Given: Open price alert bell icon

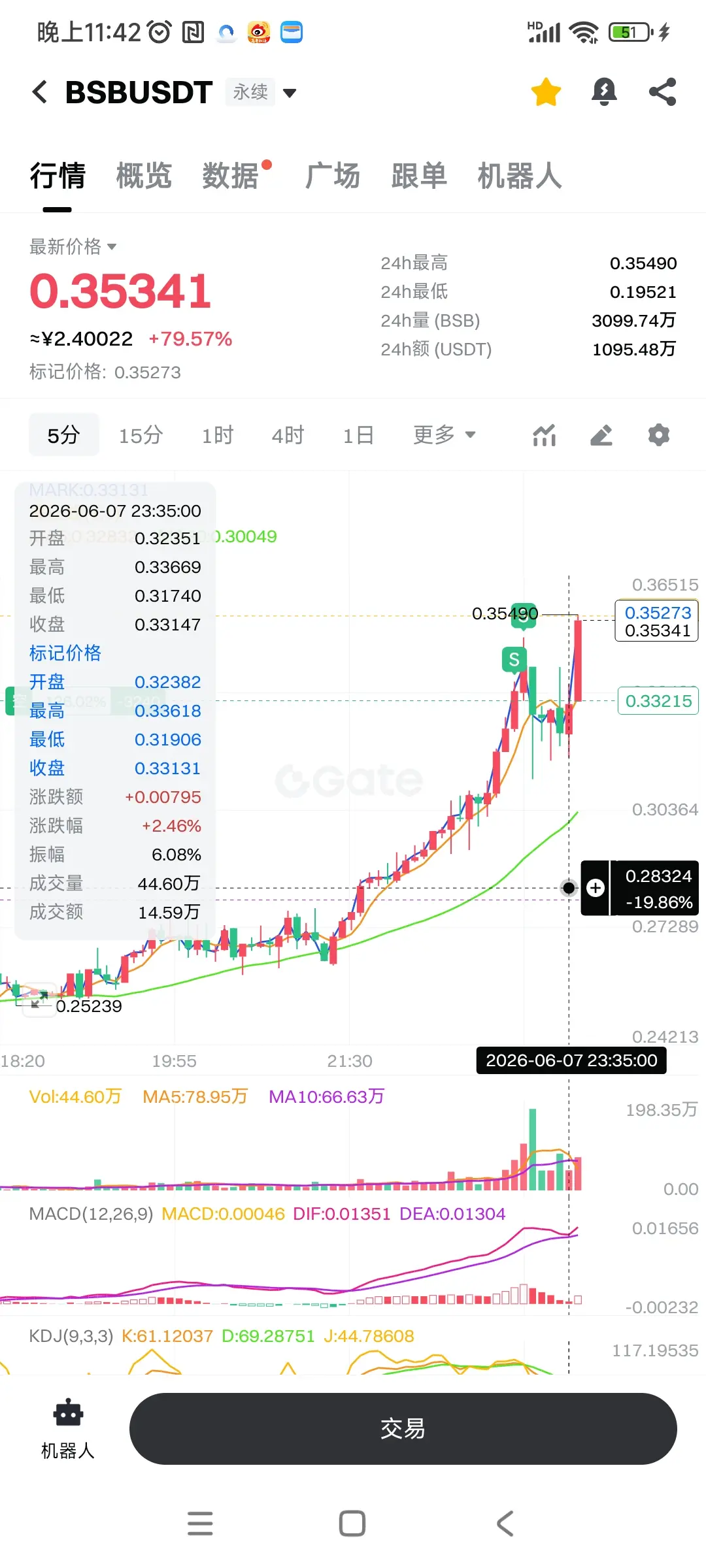Looking at the screenshot, I should pyautogui.click(x=604, y=92).
